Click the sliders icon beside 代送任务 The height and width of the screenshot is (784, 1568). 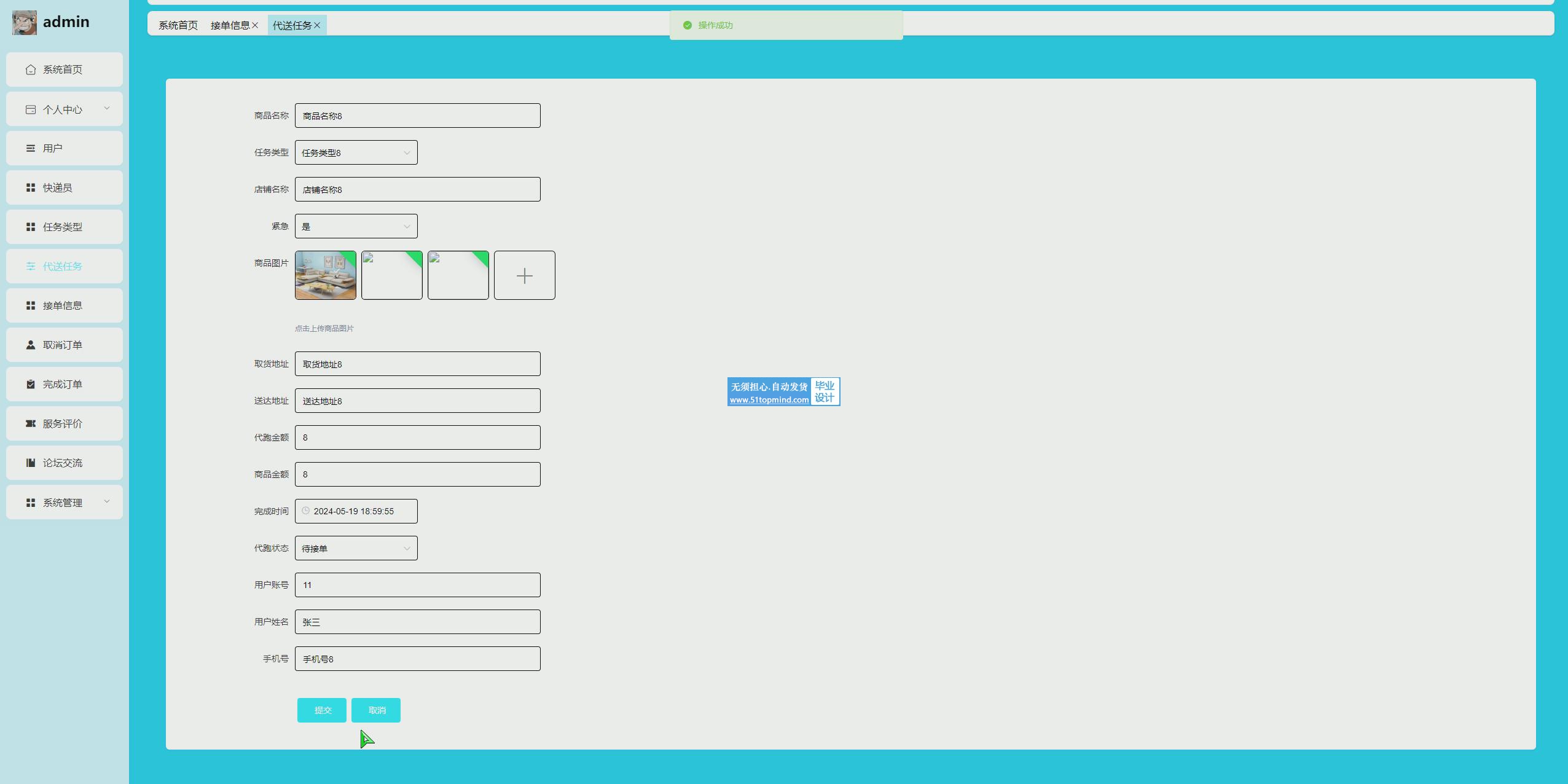pos(31,266)
